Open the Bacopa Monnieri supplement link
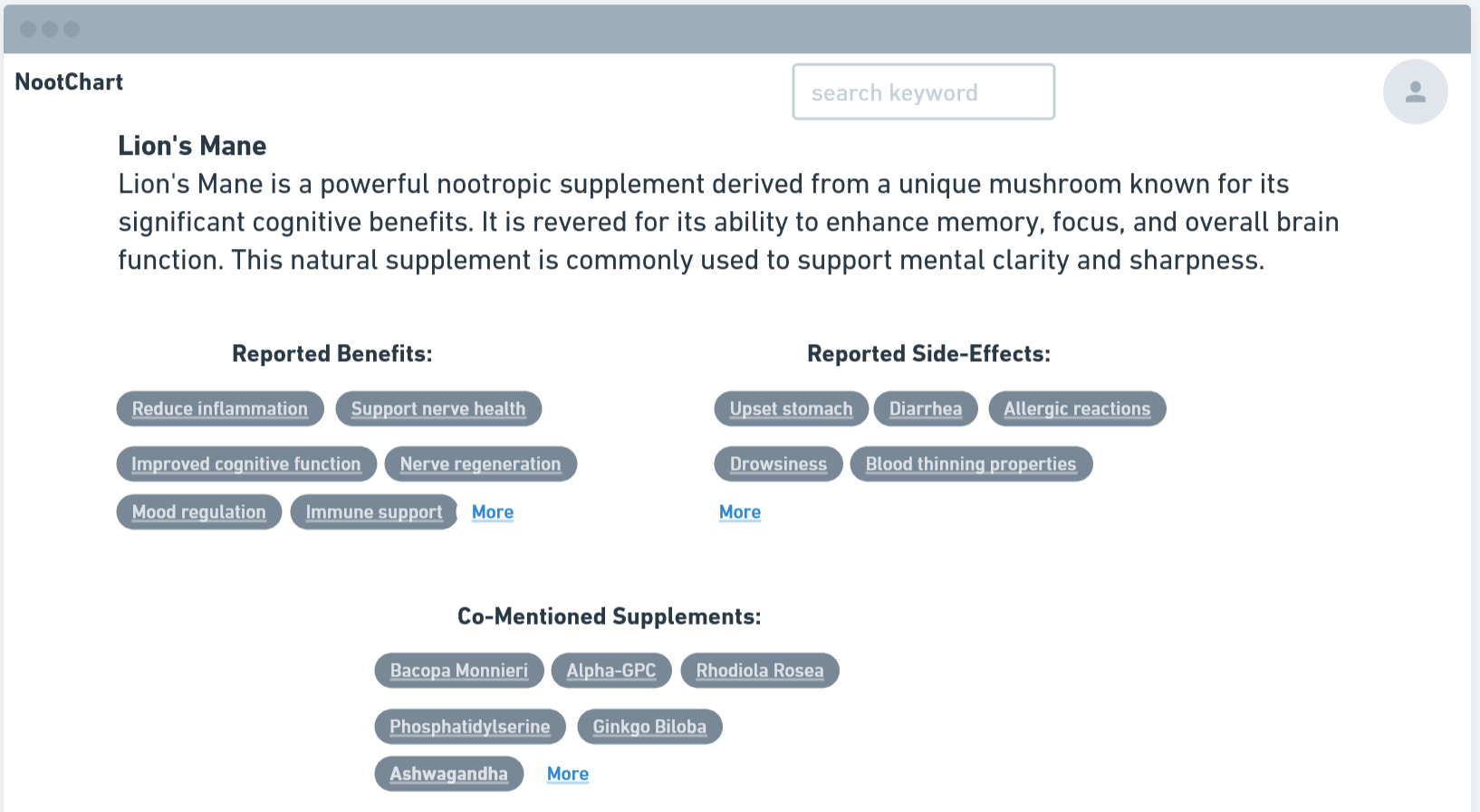The image size is (1480, 812). point(459,670)
